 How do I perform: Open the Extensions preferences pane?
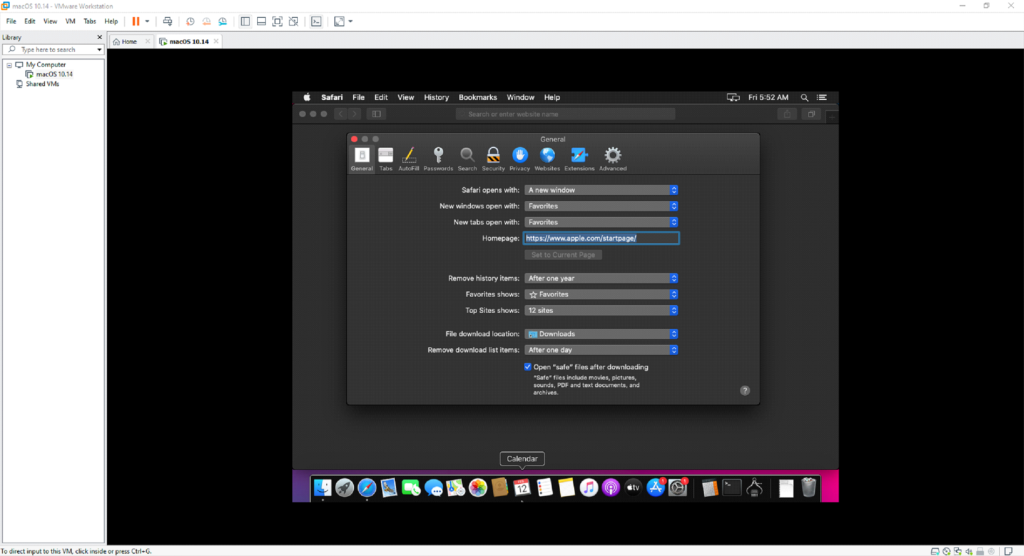[579, 159]
